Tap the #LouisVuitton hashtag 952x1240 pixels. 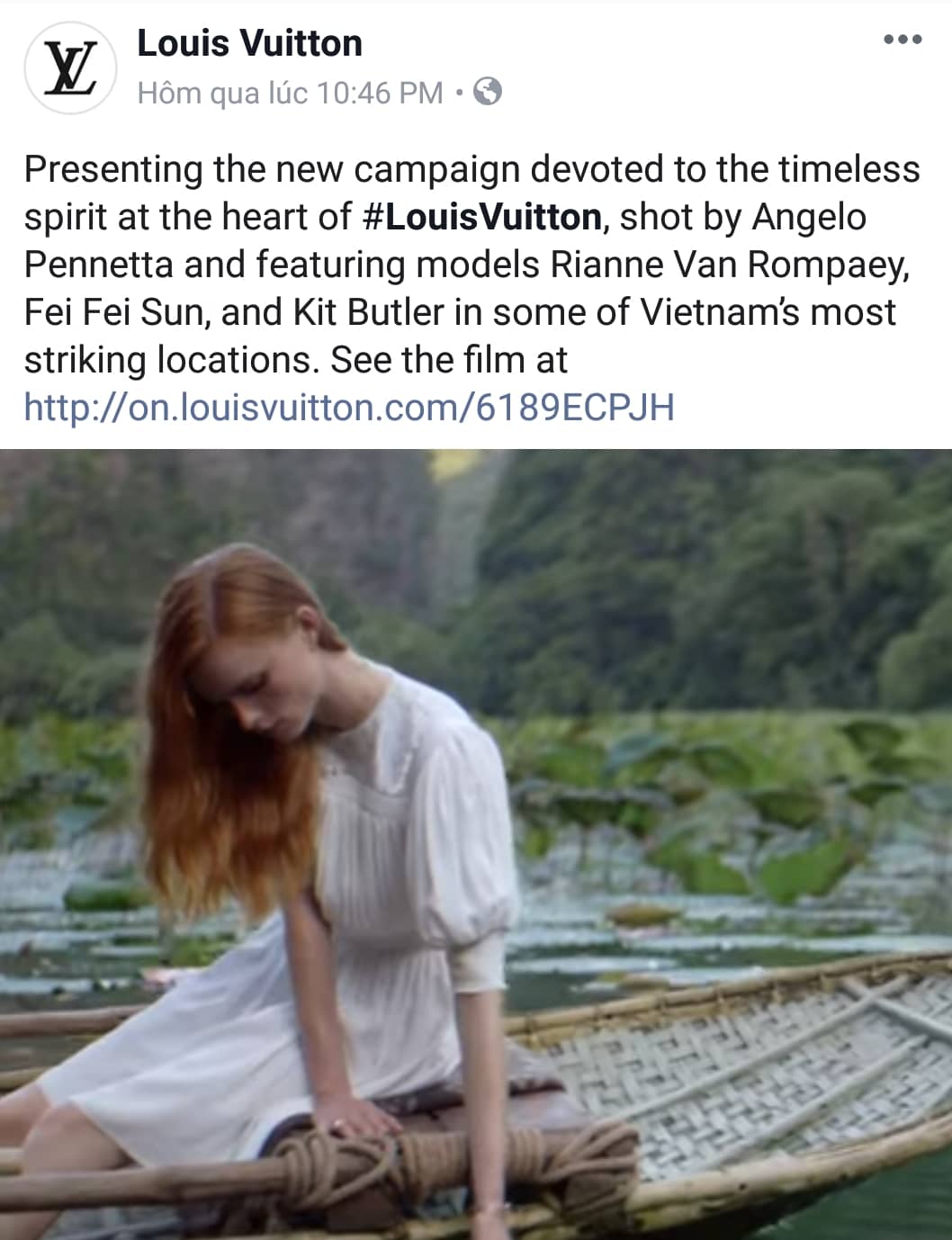[x=483, y=217]
